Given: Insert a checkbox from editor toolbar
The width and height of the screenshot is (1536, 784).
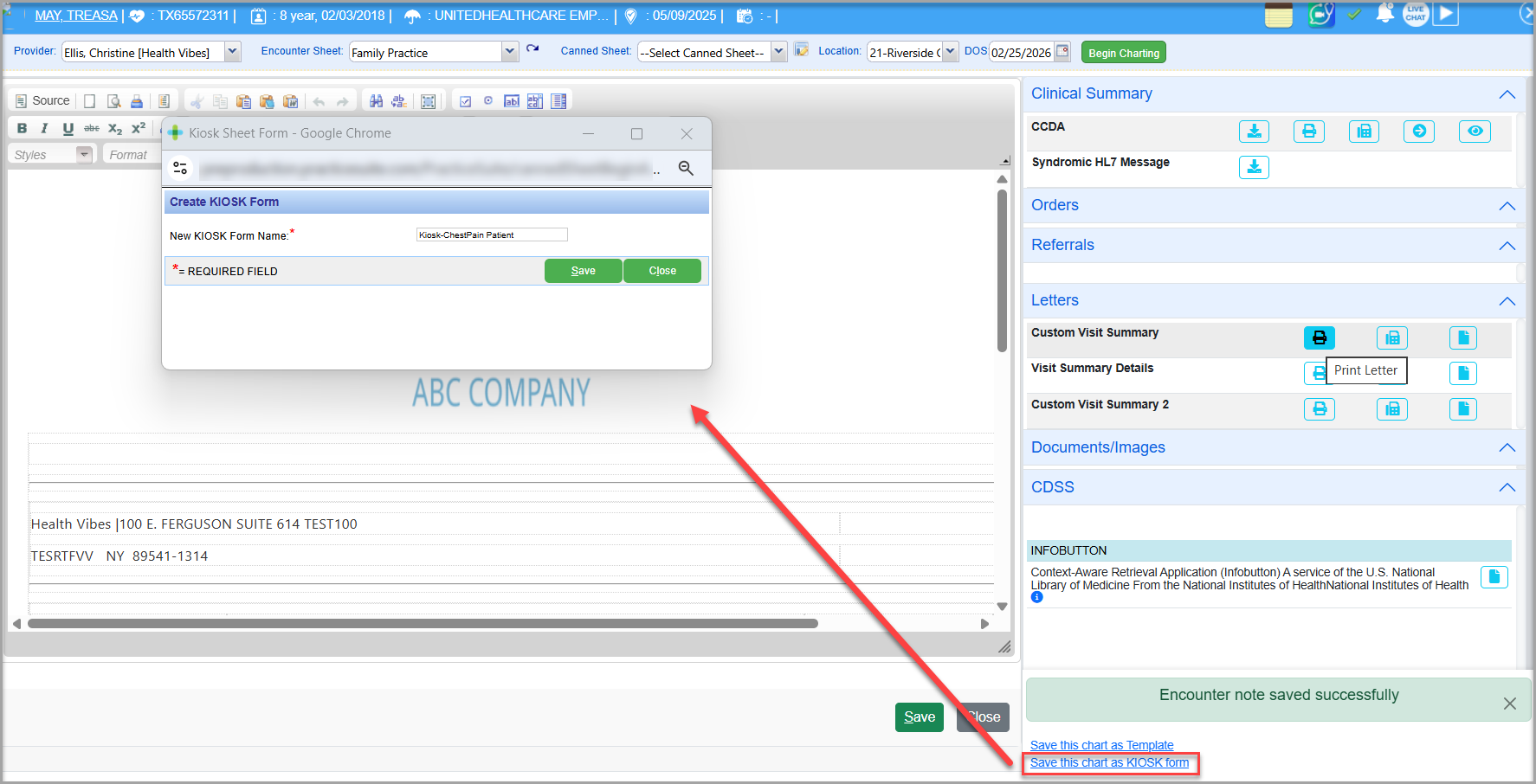Looking at the screenshot, I should click(x=465, y=101).
